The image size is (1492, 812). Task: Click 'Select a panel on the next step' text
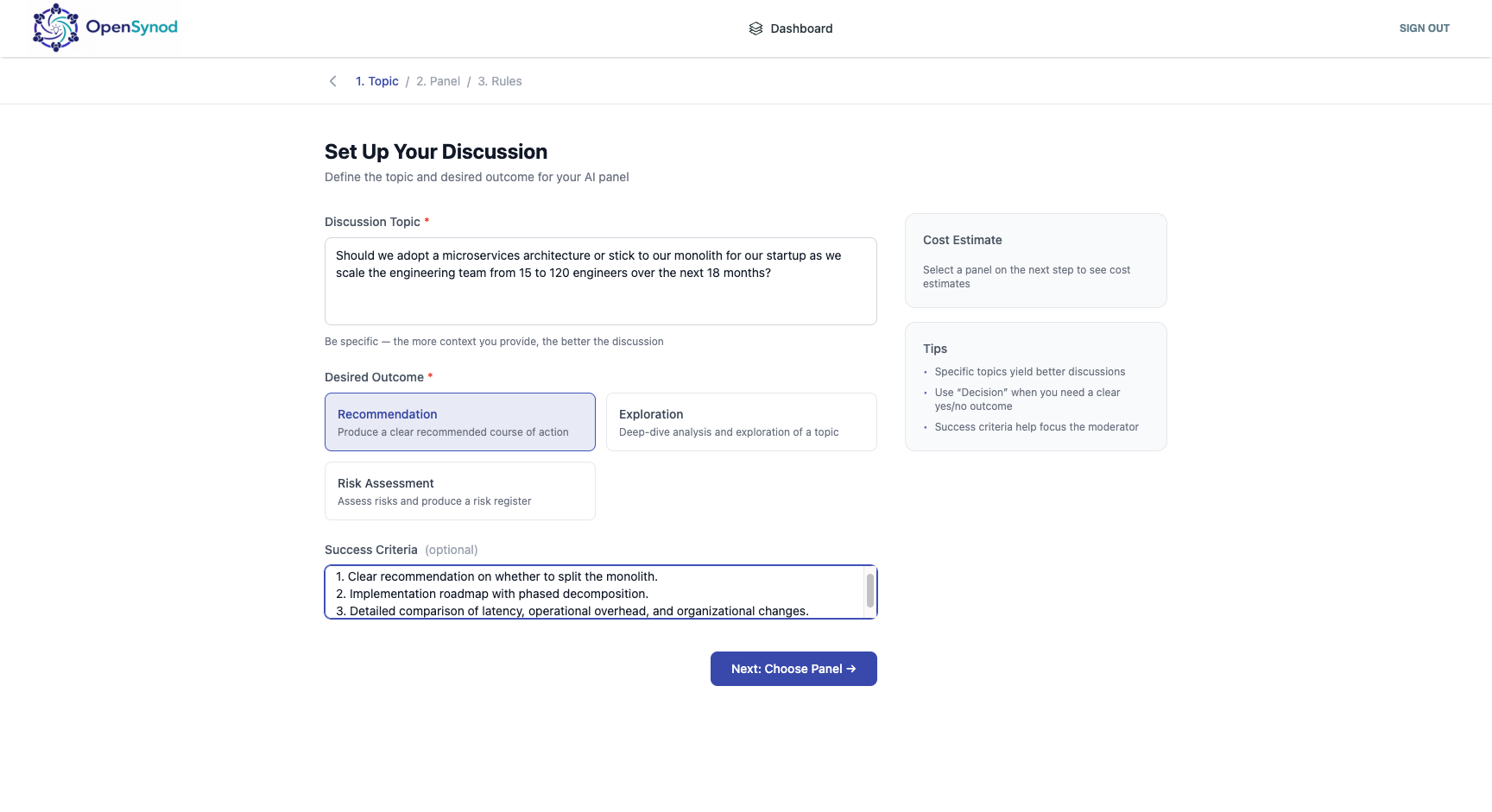(1027, 277)
